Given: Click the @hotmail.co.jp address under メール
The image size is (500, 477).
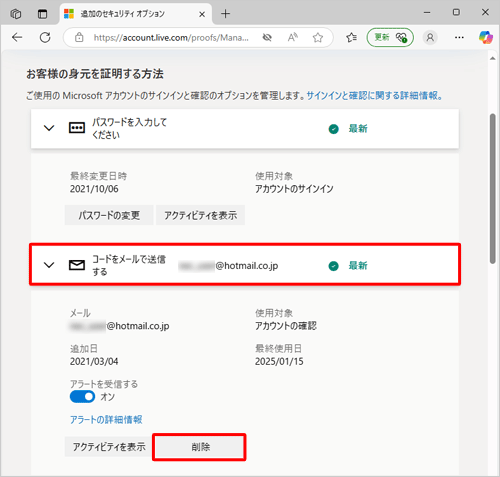Looking at the screenshot, I should point(120,326).
